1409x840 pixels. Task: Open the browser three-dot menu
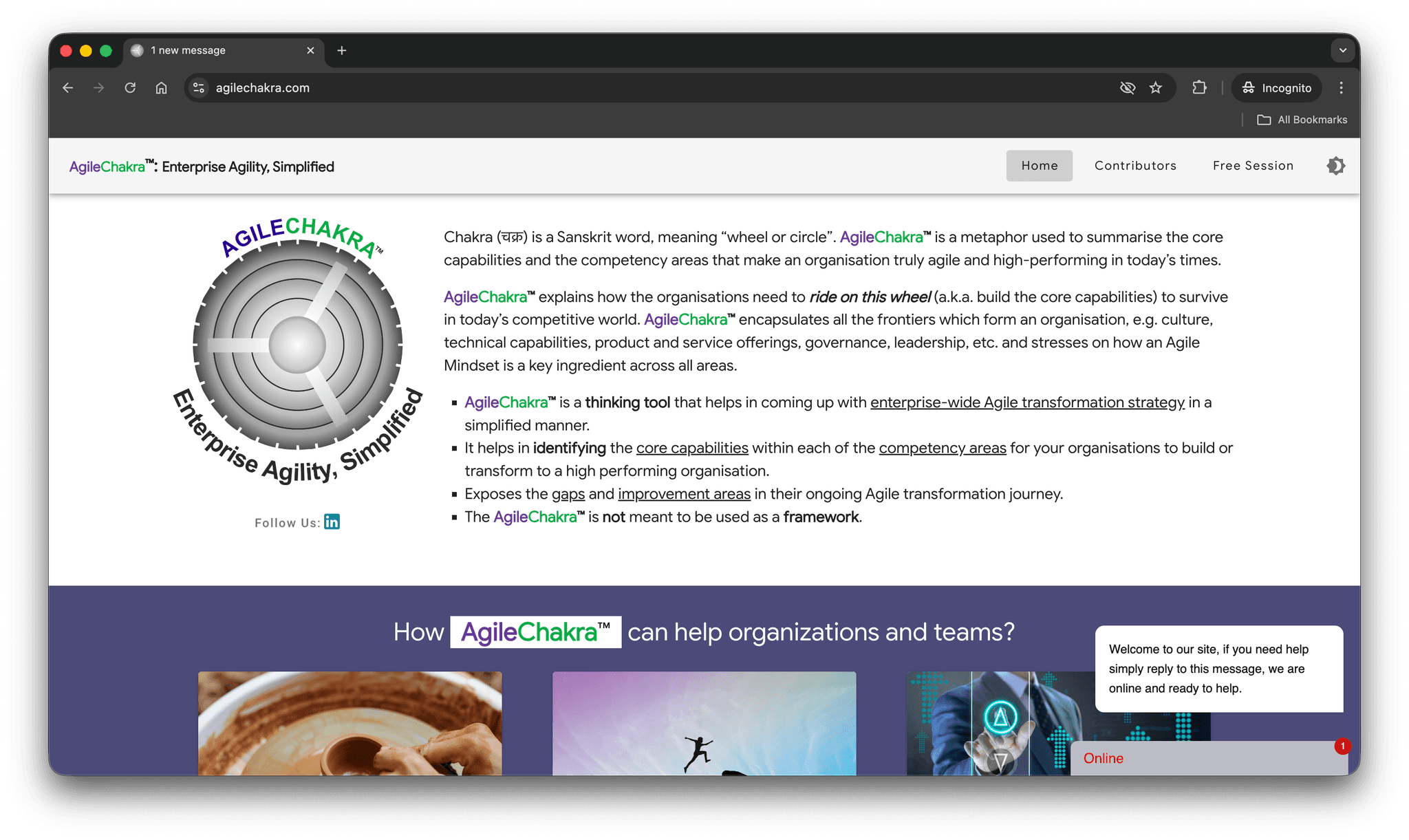click(1340, 87)
